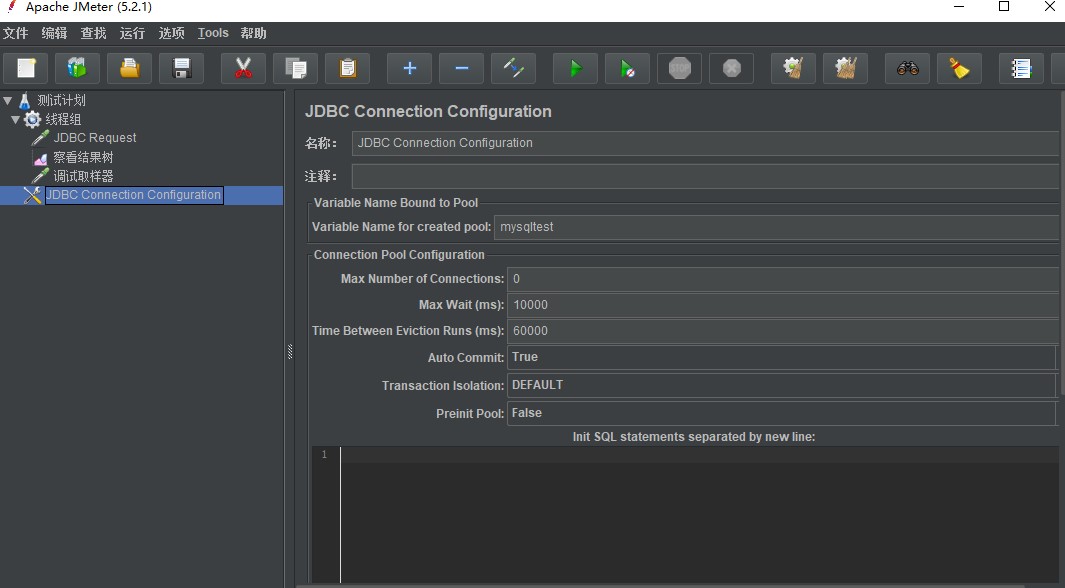This screenshot has height=588, width=1065.
Task: Click the 名称 name input field
Action: coord(705,143)
